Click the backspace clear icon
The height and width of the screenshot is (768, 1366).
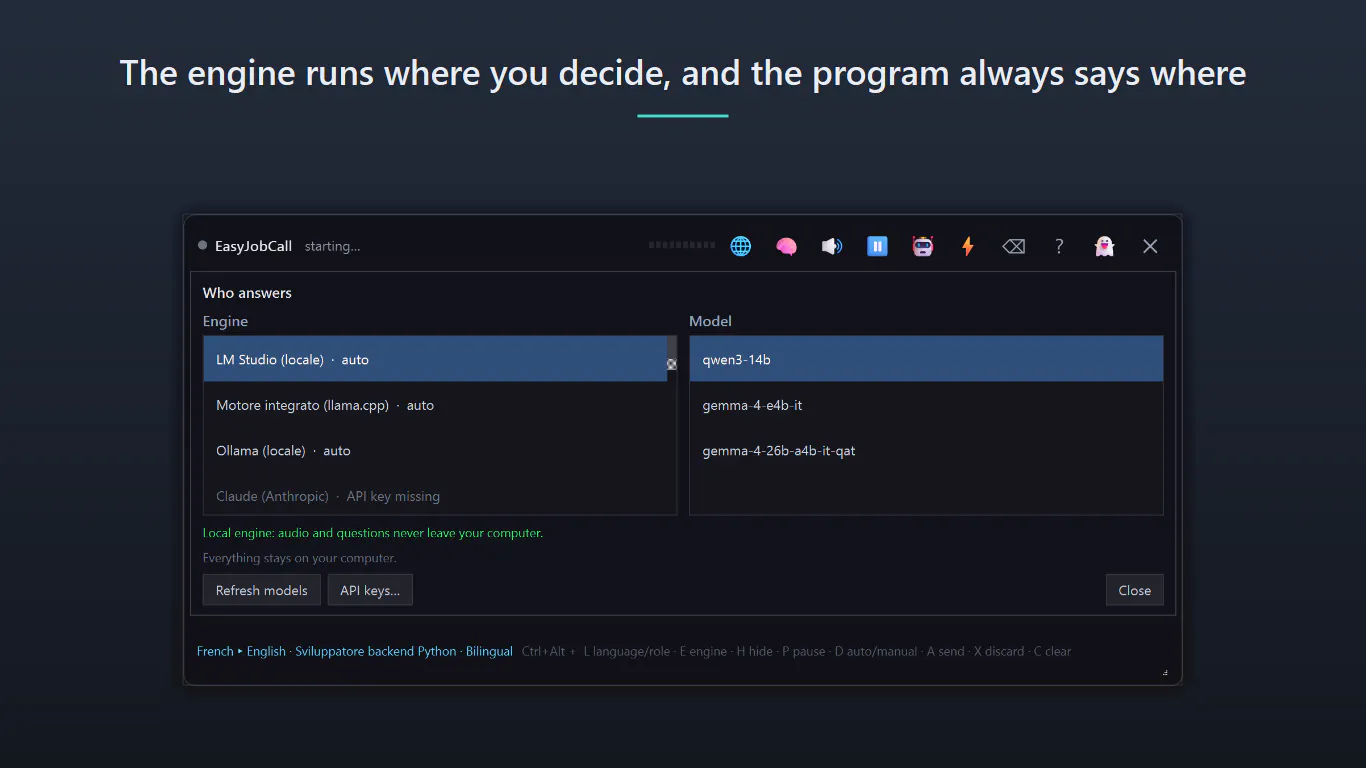(x=1014, y=246)
